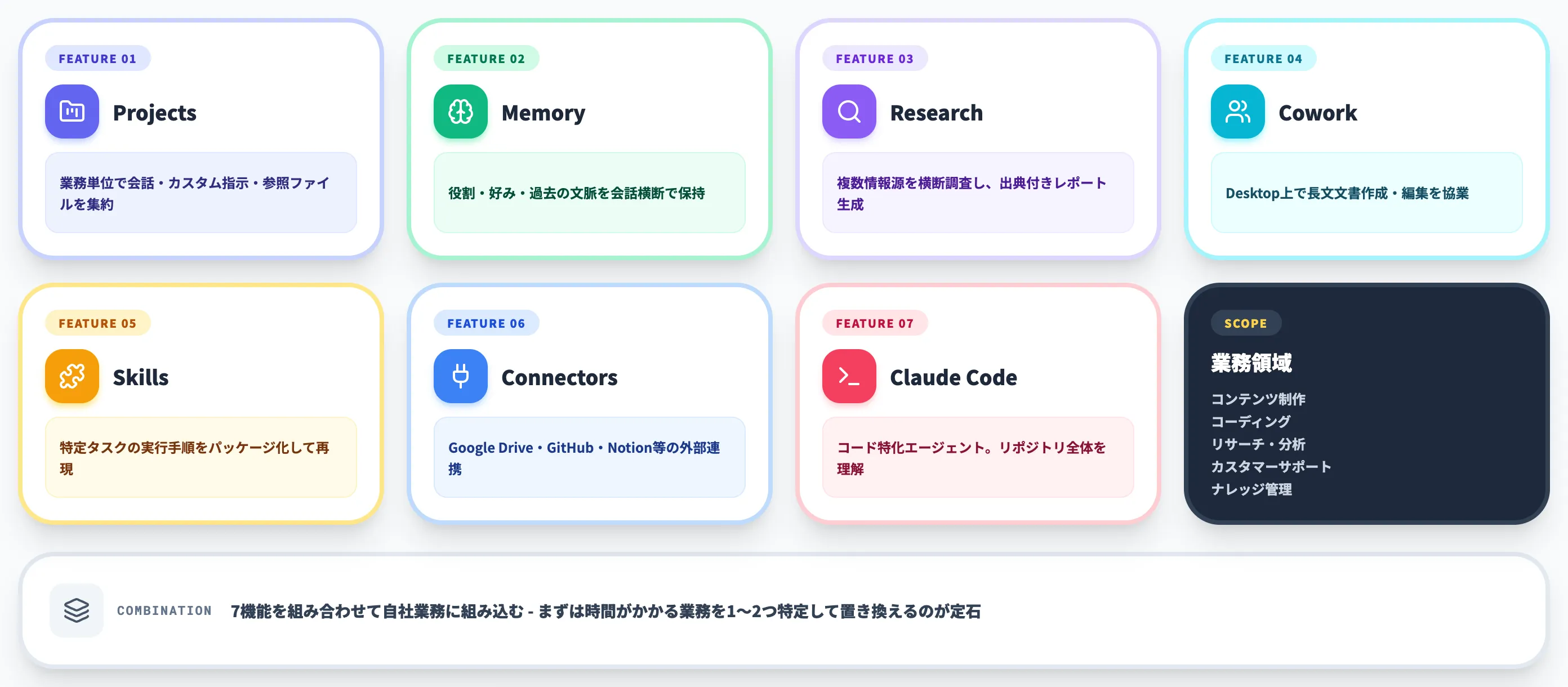Select the FEATURE 07 badge
The width and height of the screenshot is (1568, 687).
(x=875, y=323)
